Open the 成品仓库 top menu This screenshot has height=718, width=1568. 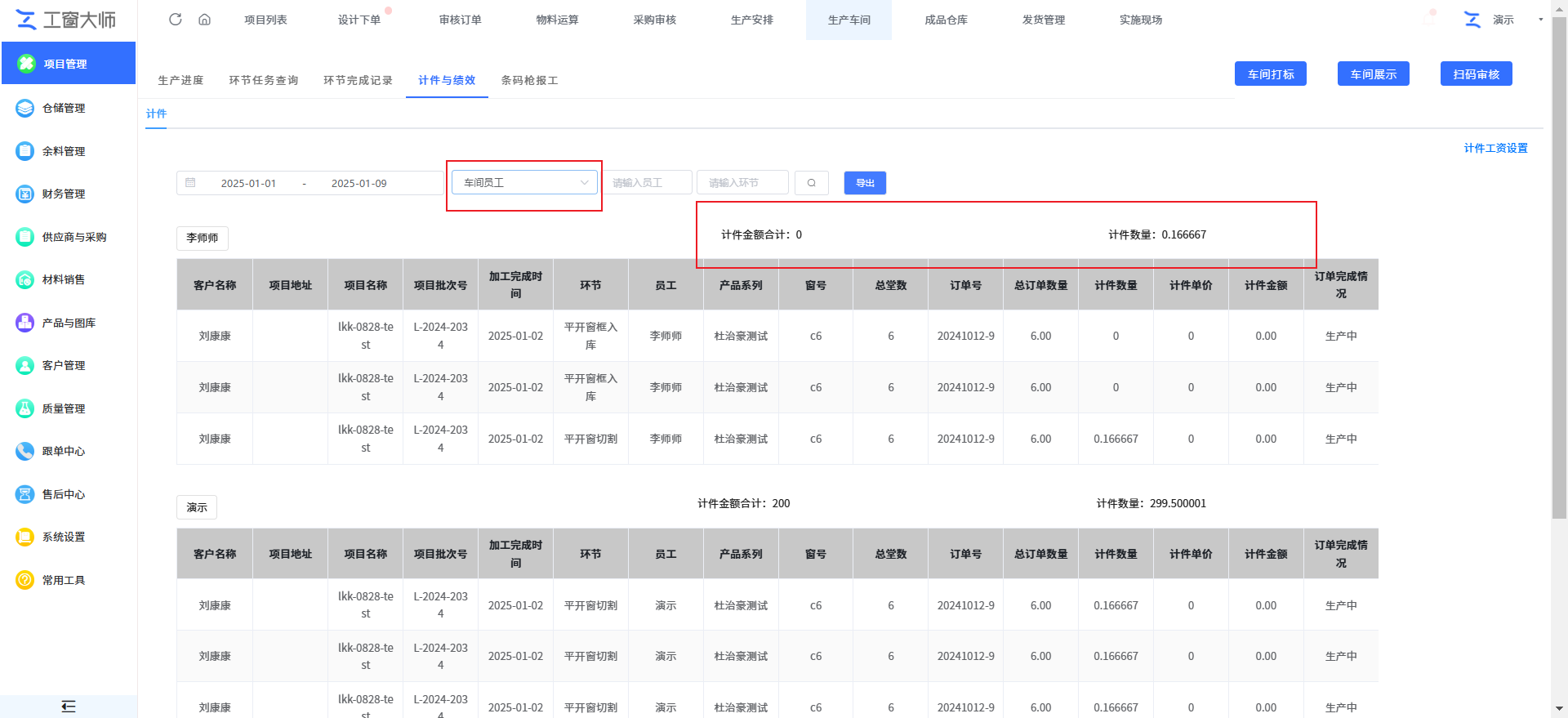pos(946,20)
